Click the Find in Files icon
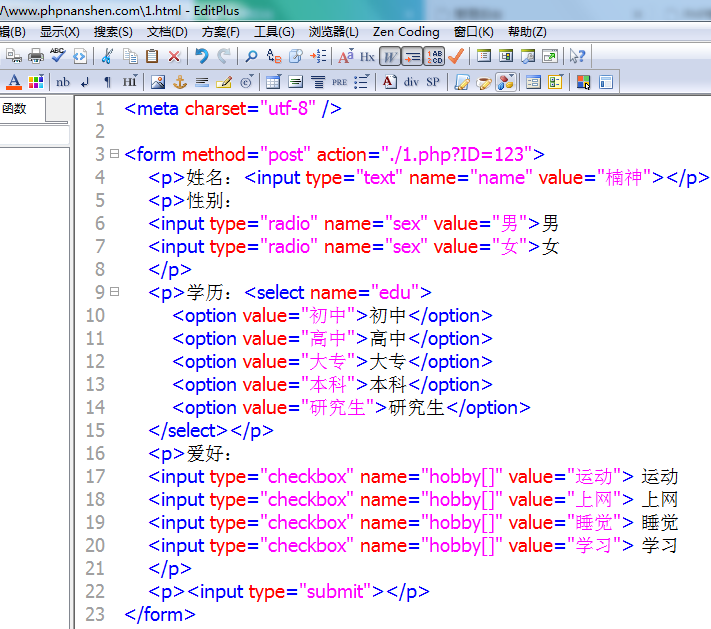 tap(296, 56)
